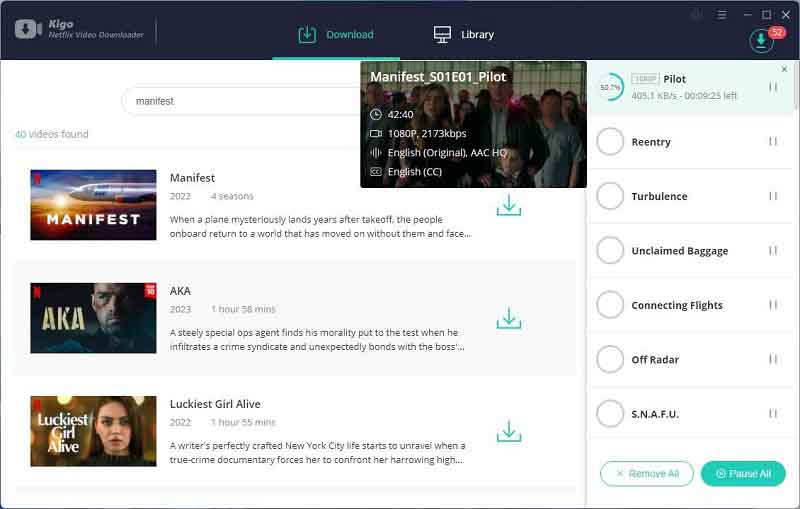The image size is (800, 509).
Task: Click the Manifest title text
Action: click(192, 178)
